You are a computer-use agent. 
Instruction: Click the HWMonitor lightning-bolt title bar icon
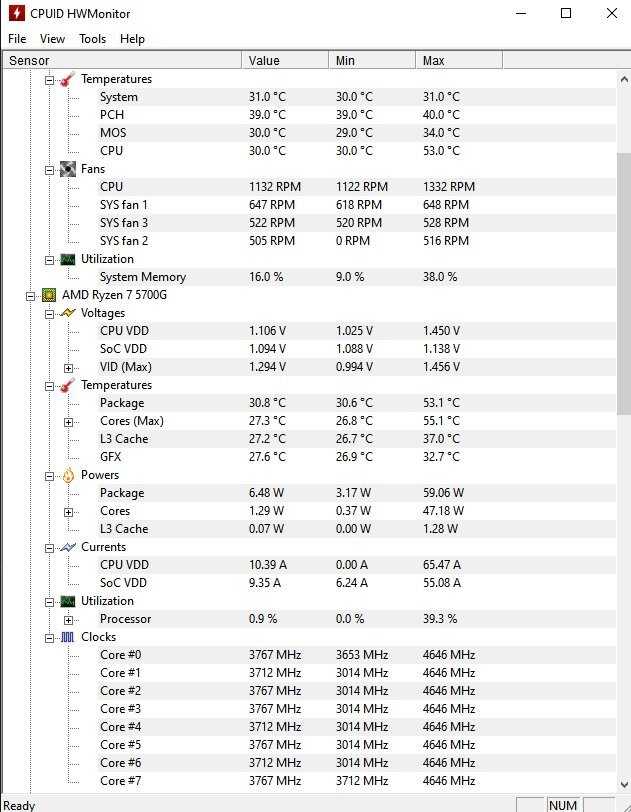tap(16, 14)
